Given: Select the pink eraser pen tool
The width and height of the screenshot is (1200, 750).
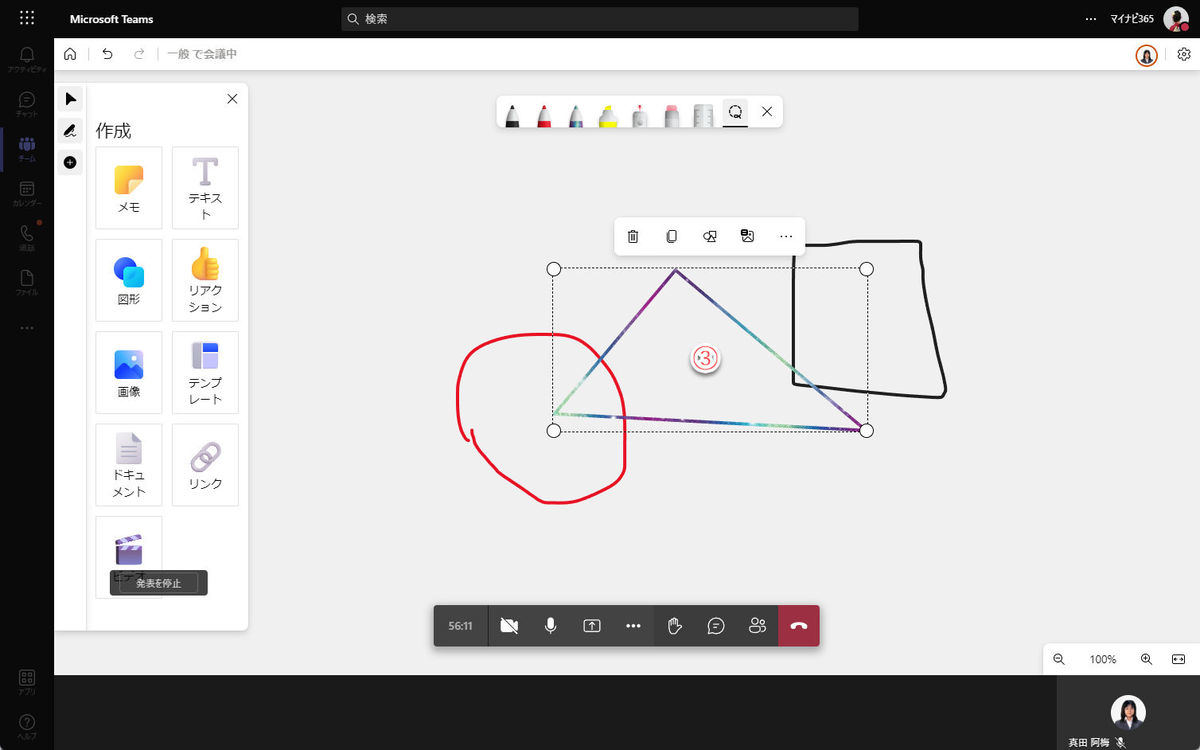Looking at the screenshot, I should (672, 114).
